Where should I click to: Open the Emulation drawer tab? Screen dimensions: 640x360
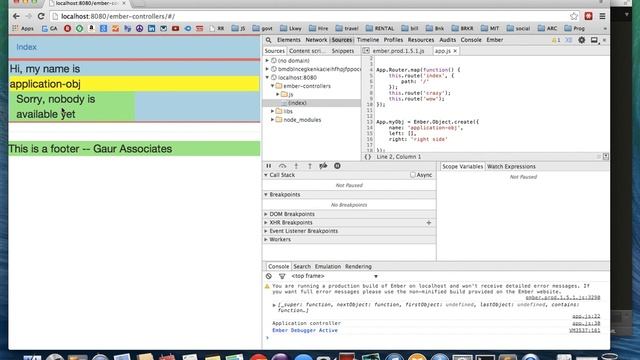click(327, 267)
